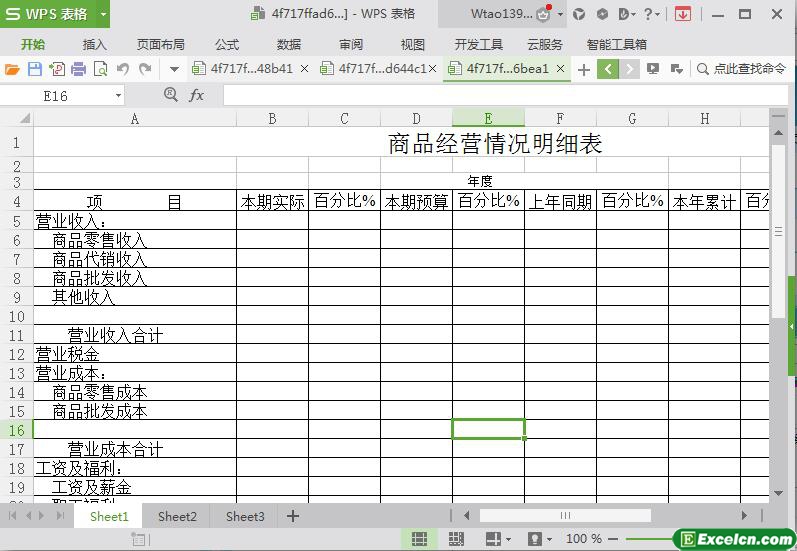Add a new worksheet plus button
Image resolution: width=797 pixels, height=551 pixels.
pos(293,516)
